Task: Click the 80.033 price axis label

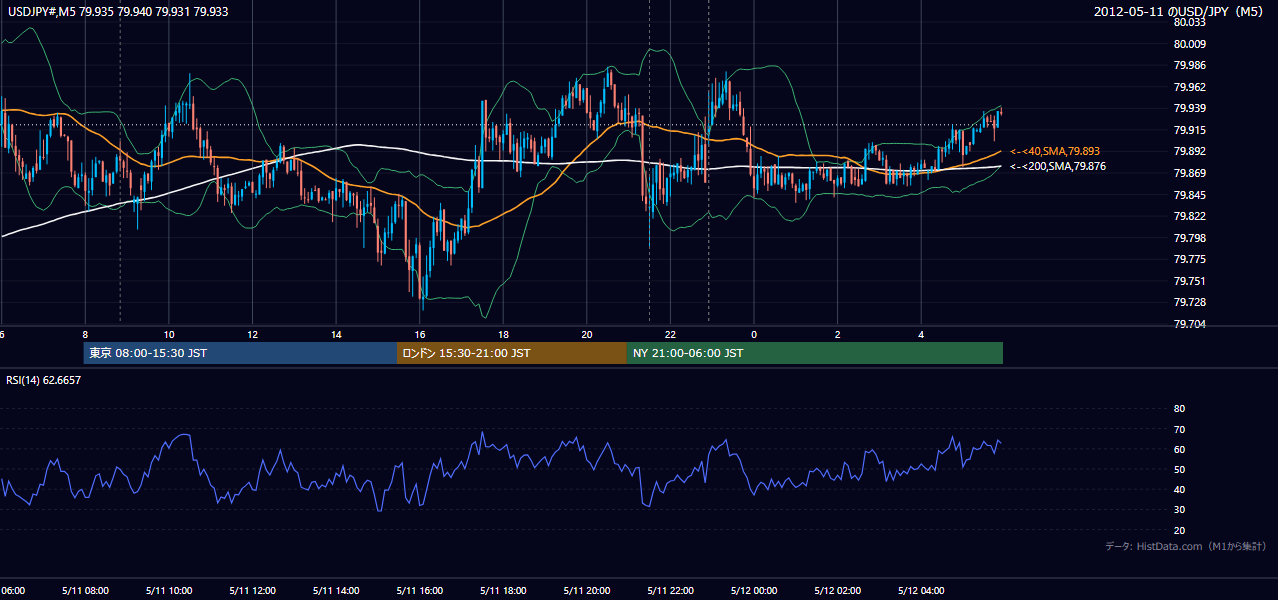Action: [1190, 22]
